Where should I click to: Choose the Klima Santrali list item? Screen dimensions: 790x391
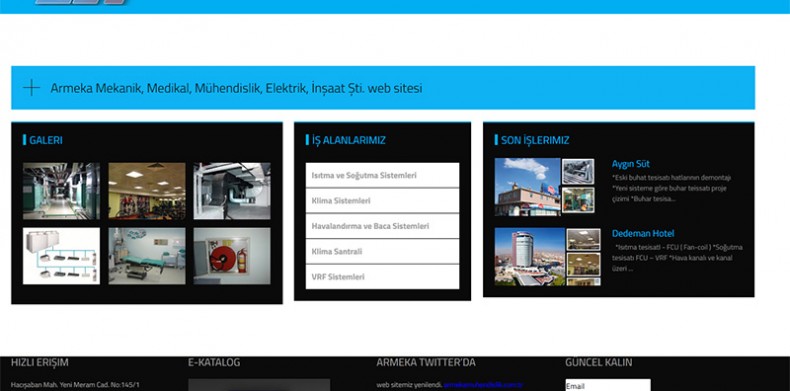pos(382,251)
